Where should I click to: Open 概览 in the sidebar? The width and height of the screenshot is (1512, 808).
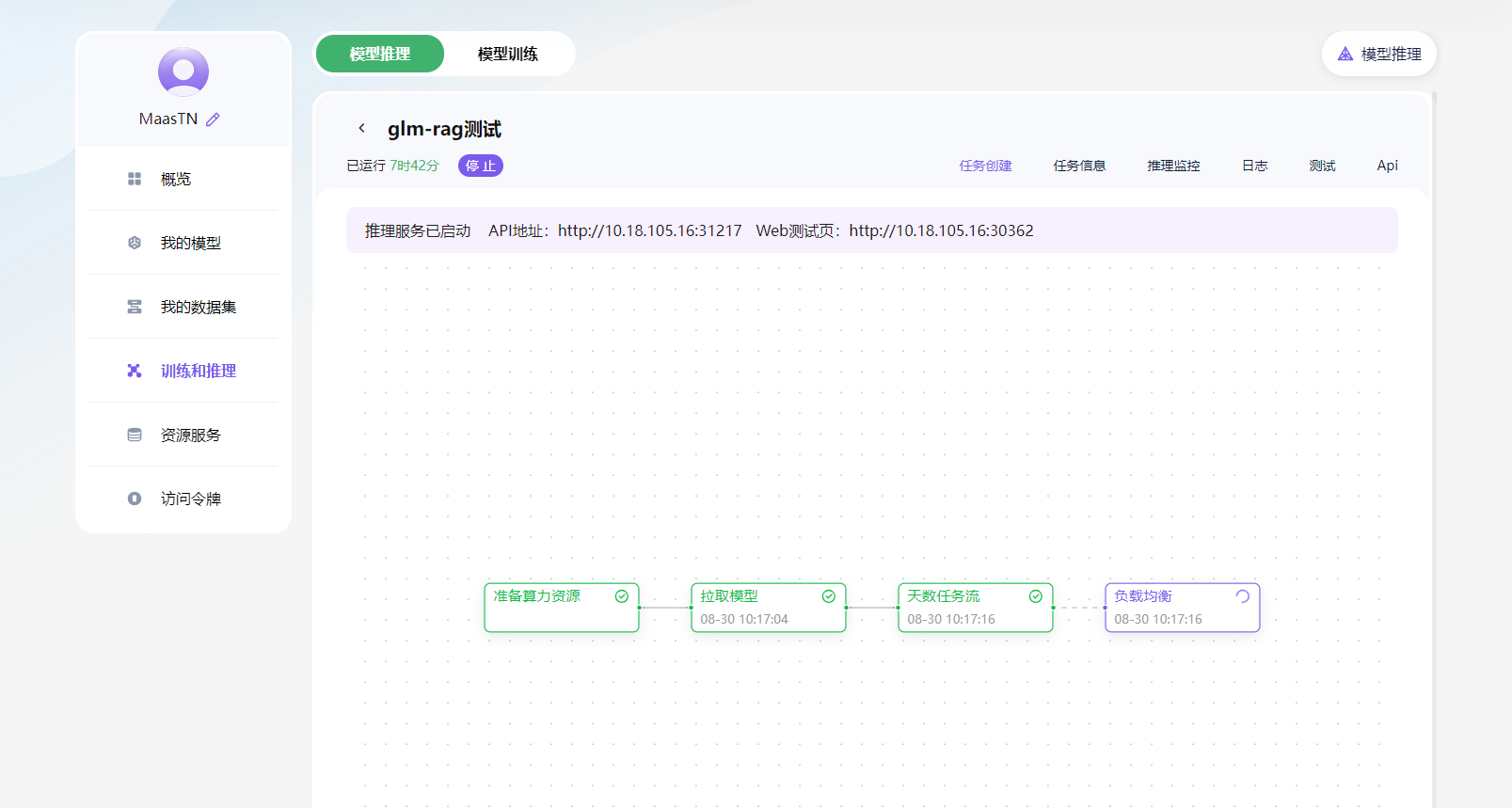183,179
